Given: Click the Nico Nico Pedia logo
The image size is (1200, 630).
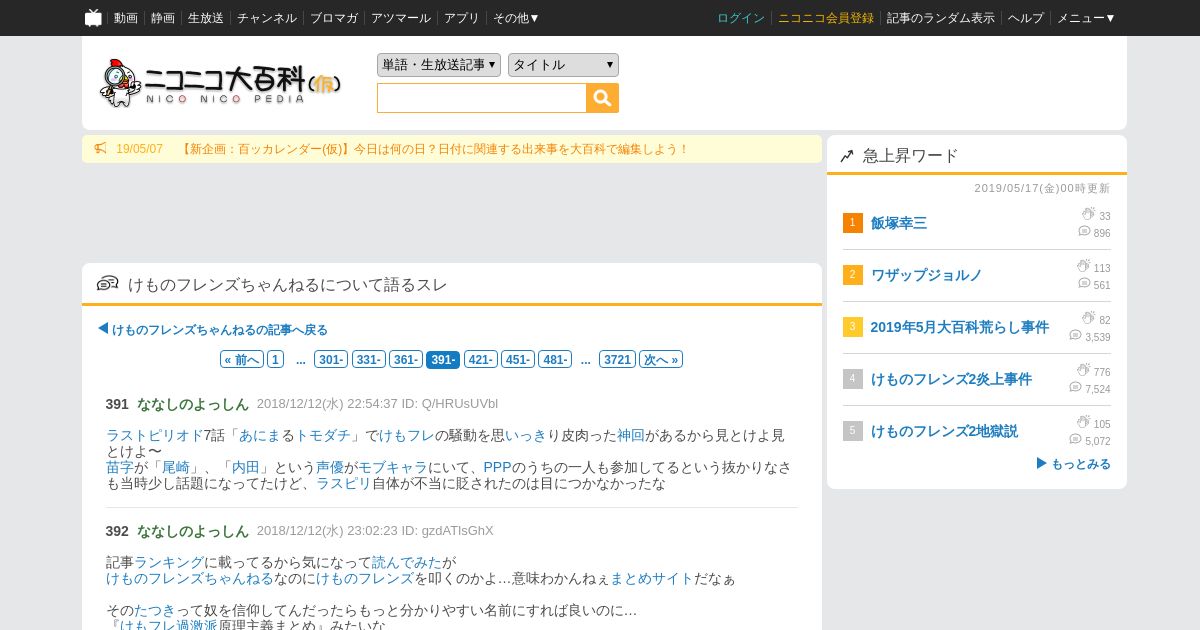Looking at the screenshot, I should (221, 83).
